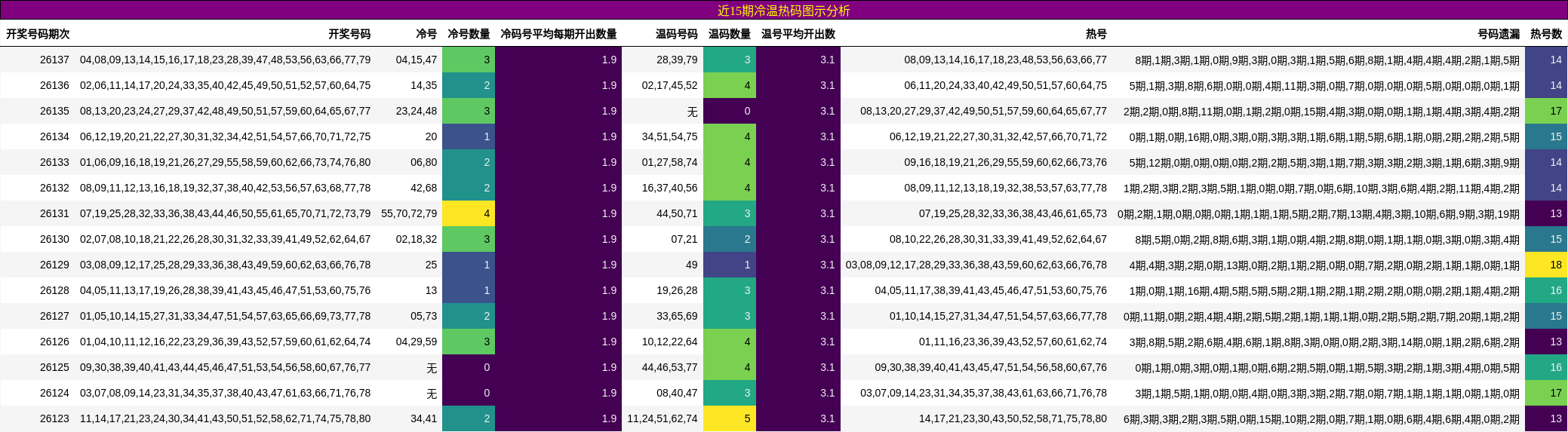Select cold numbers cell 34,41
Screen dimensions: 1568x432
pos(423,418)
